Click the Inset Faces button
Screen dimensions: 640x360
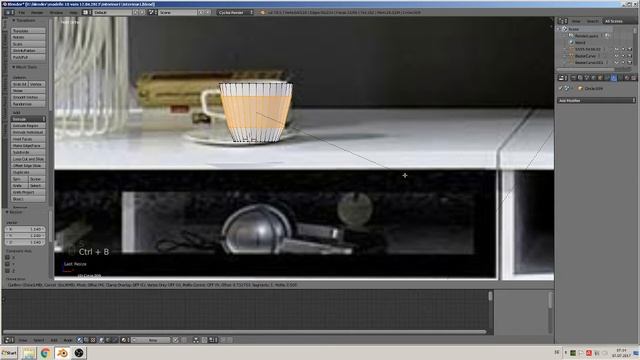coord(28,139)
